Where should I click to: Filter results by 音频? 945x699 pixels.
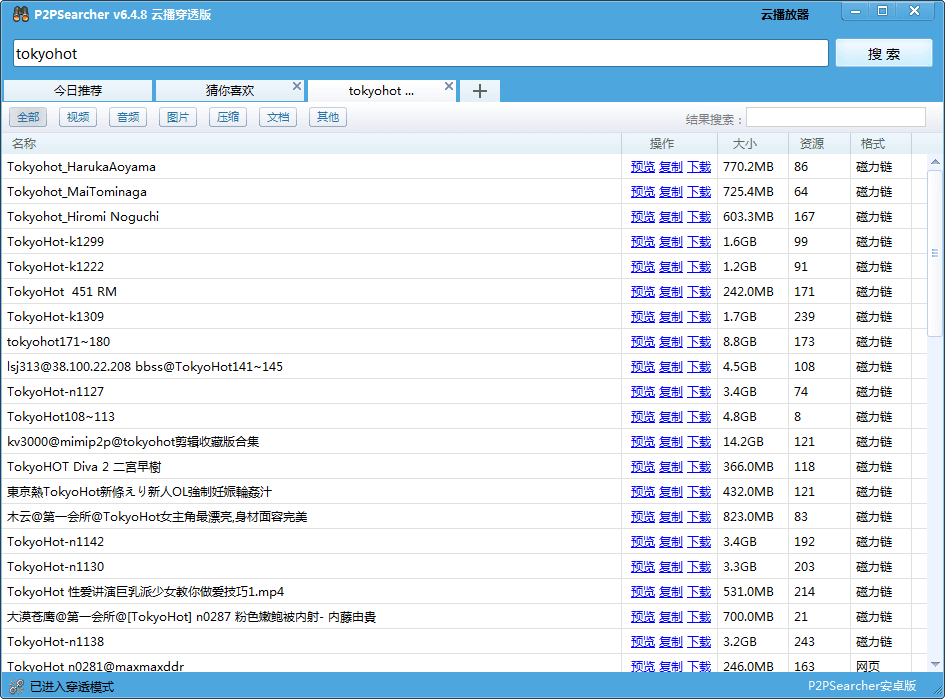click(x=128, y=117)
